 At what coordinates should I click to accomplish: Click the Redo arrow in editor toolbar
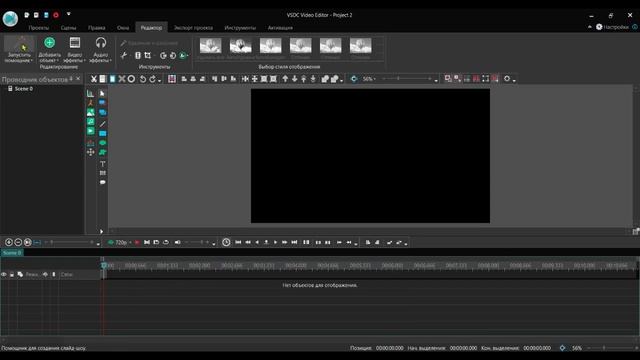coord(152,79)
